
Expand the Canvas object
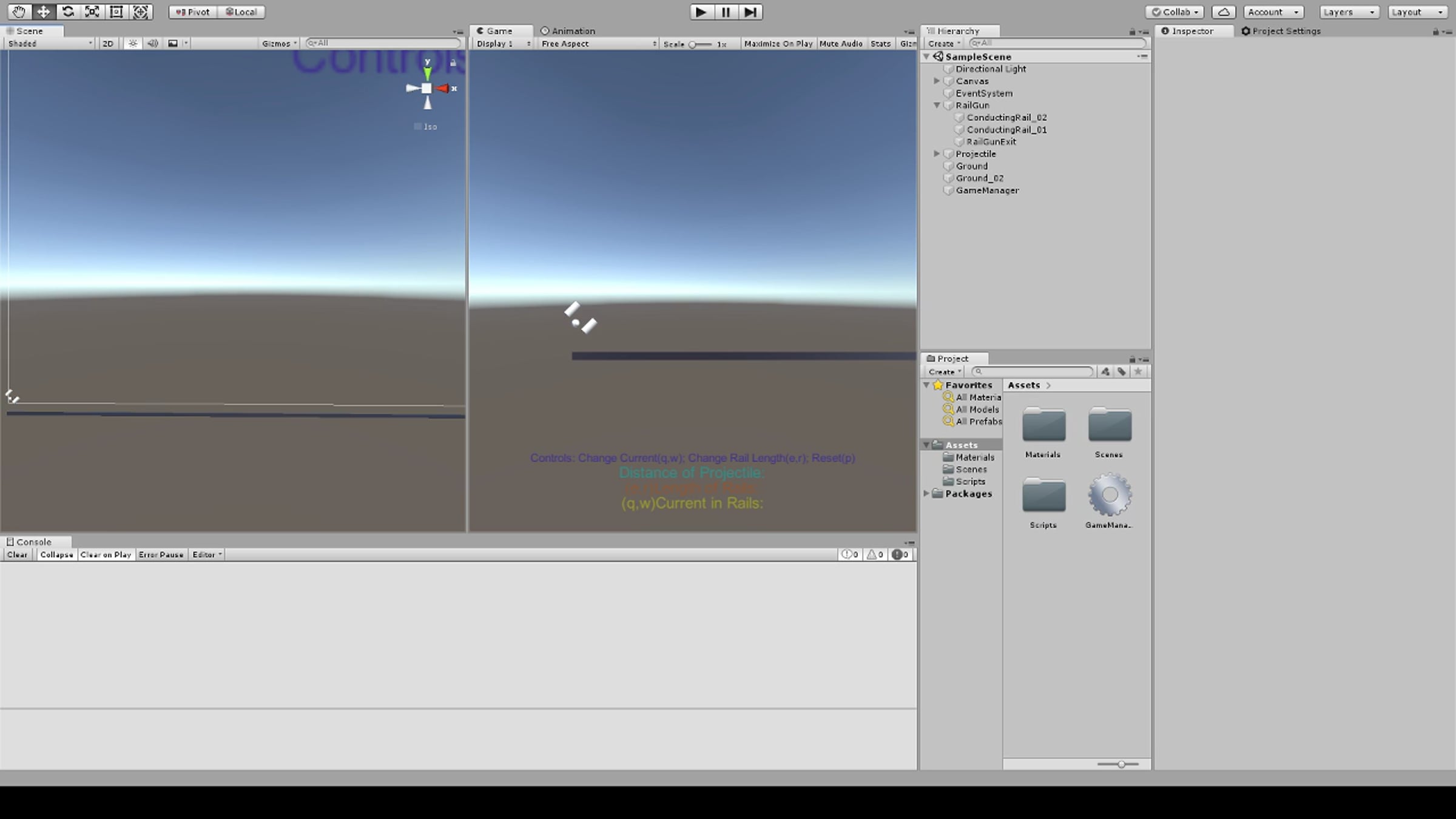coord(937,81)
